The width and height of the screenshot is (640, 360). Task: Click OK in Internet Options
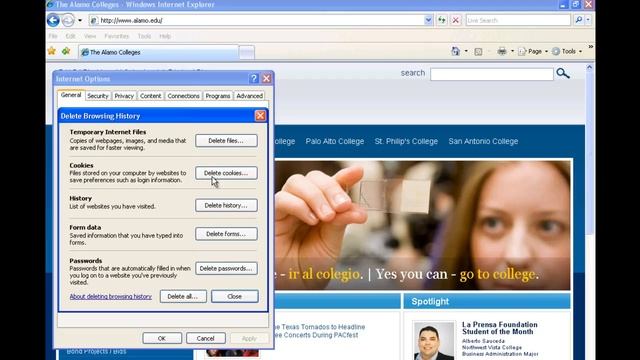(162, 338)
